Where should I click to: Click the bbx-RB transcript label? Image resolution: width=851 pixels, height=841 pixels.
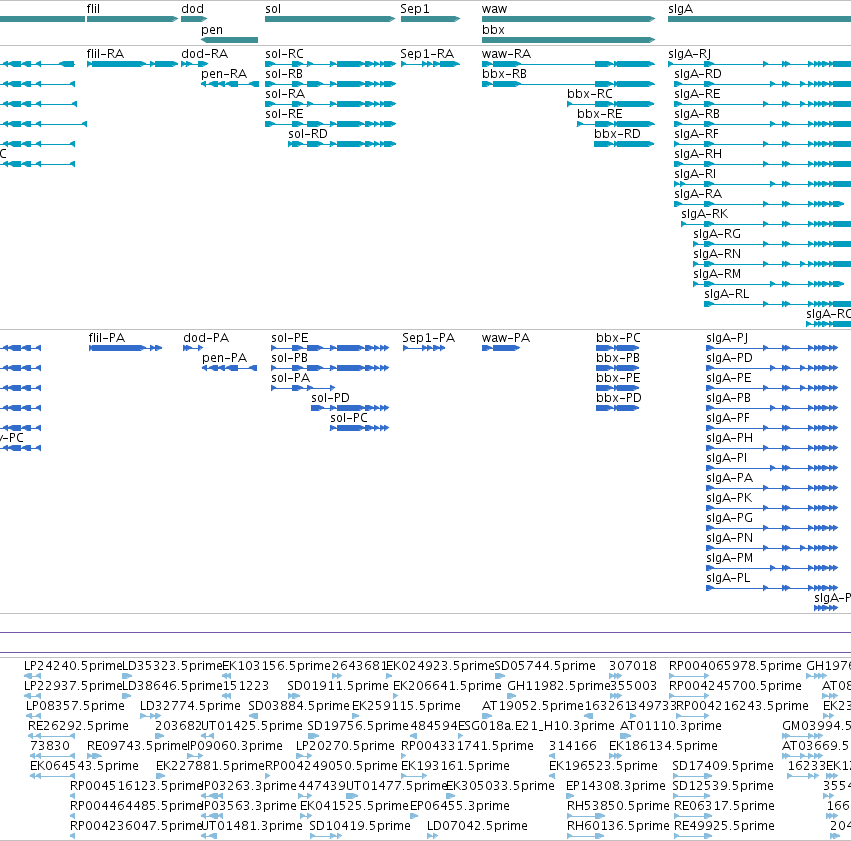504,74
